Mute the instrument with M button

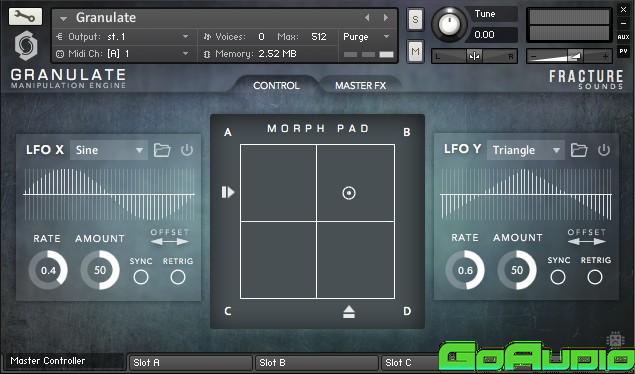click(x=416, y=51)
